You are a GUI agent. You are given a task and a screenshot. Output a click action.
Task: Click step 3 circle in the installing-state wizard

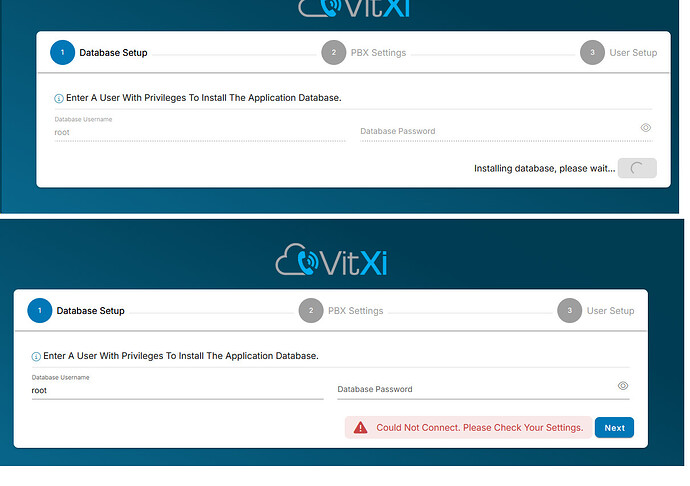coord(592,53)
